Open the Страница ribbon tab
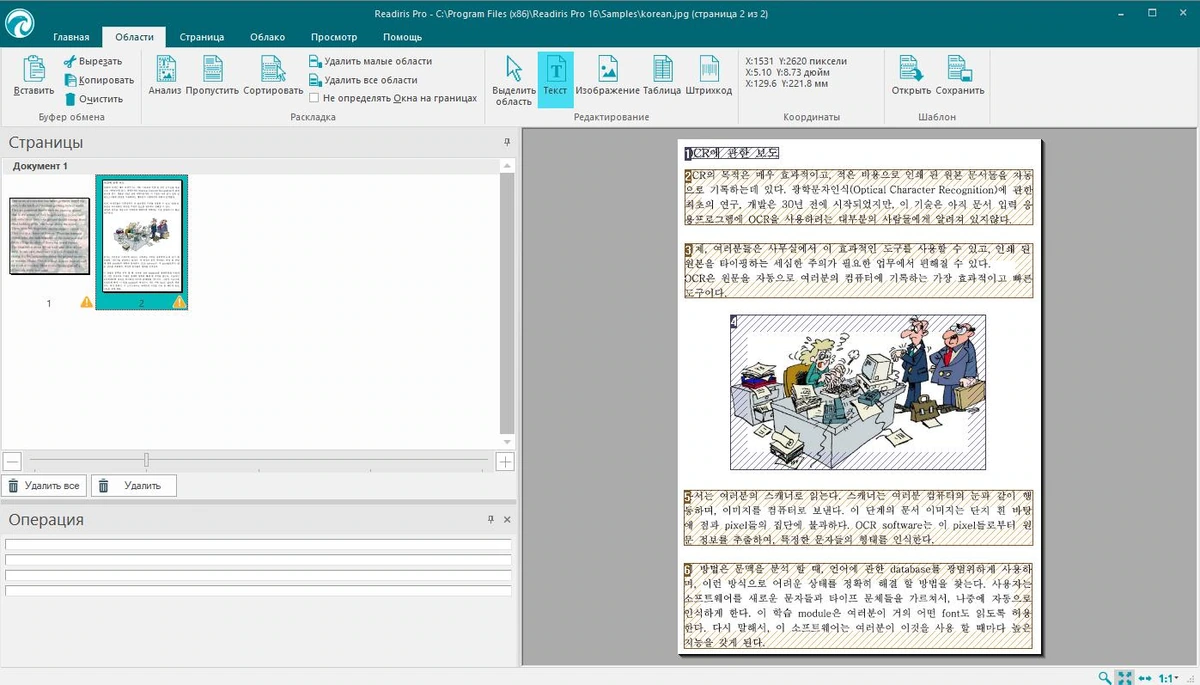 pos(202,37)
